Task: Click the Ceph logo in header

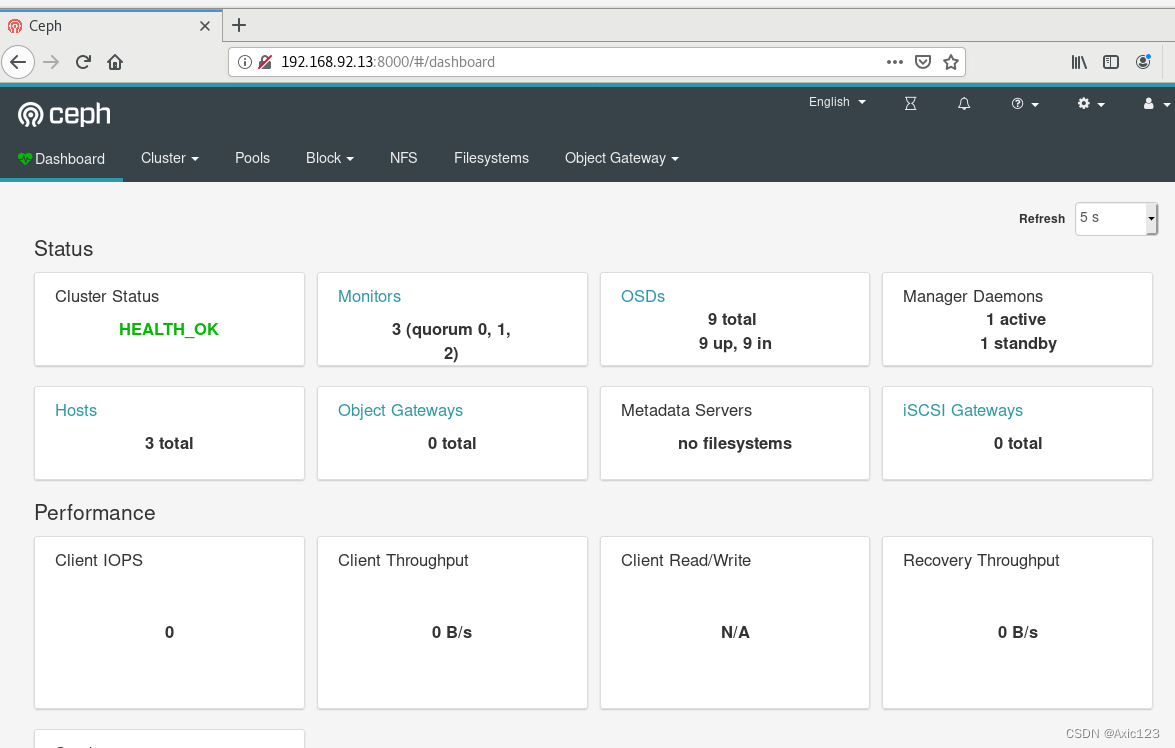Action: click(64, 115)
